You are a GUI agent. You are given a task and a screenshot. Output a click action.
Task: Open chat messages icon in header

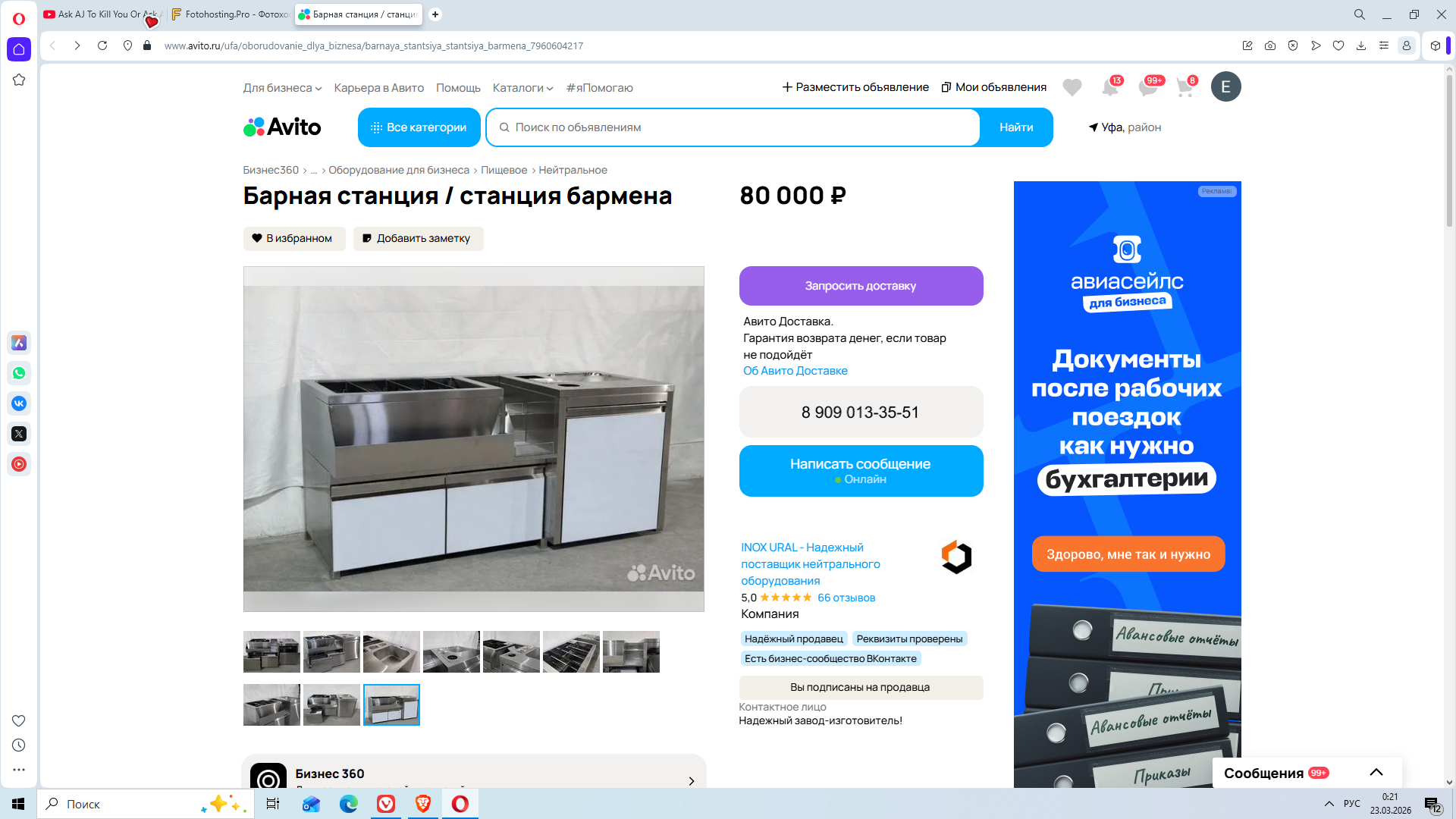click(x=1147, y=88)
